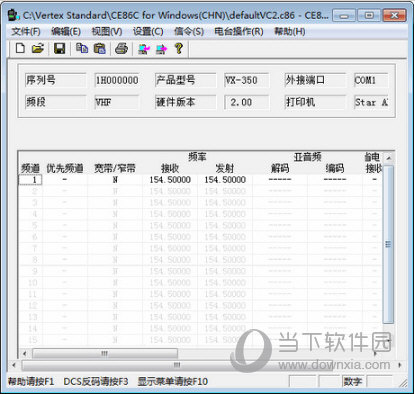Click the 频道 column header
415x394 pixels.
[30, 168]
